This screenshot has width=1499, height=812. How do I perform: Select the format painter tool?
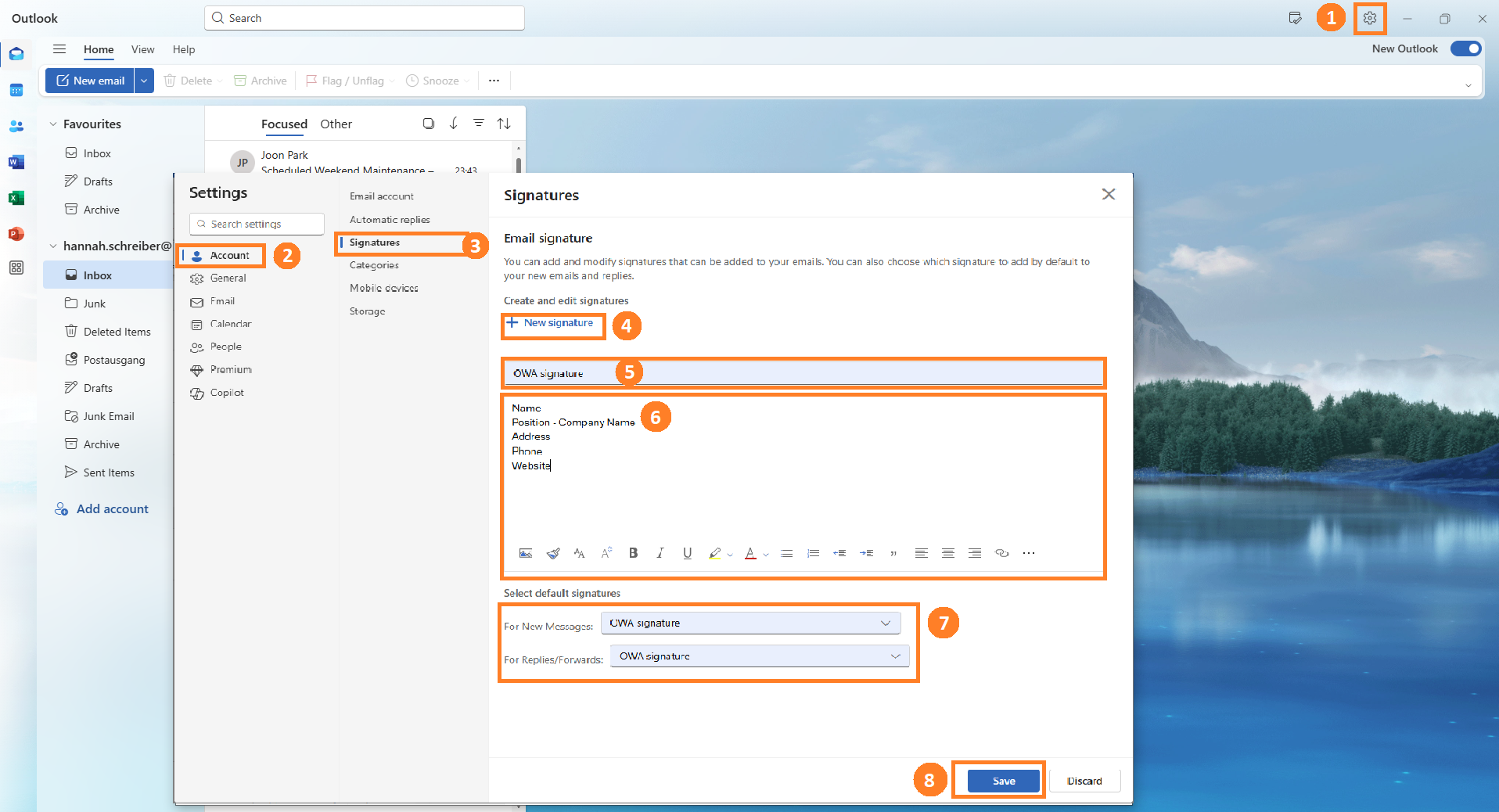coord(553,553)
